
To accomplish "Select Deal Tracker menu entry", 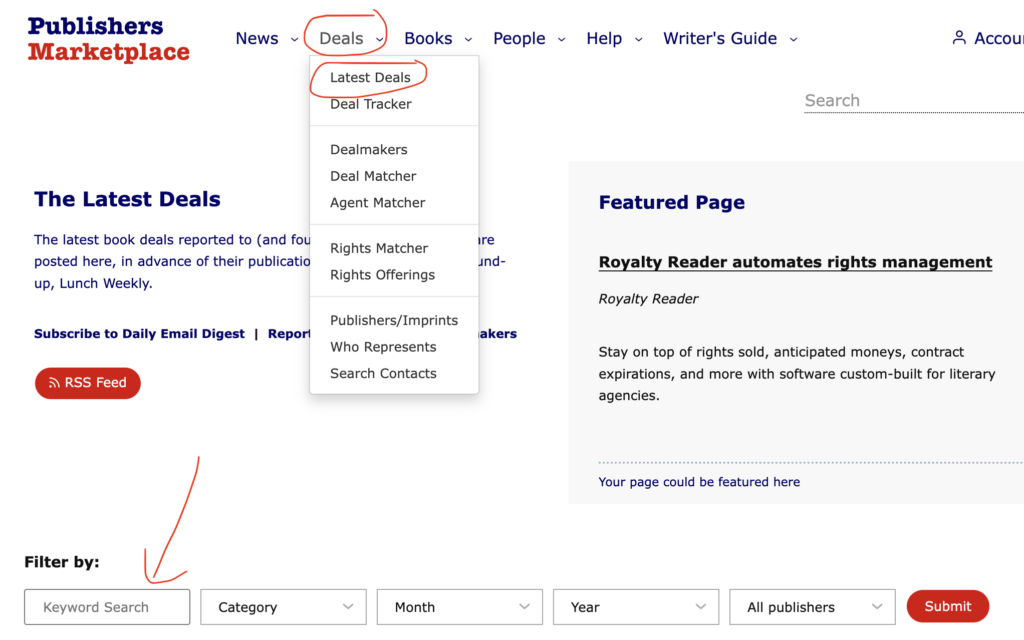I will tap(368, 104).
